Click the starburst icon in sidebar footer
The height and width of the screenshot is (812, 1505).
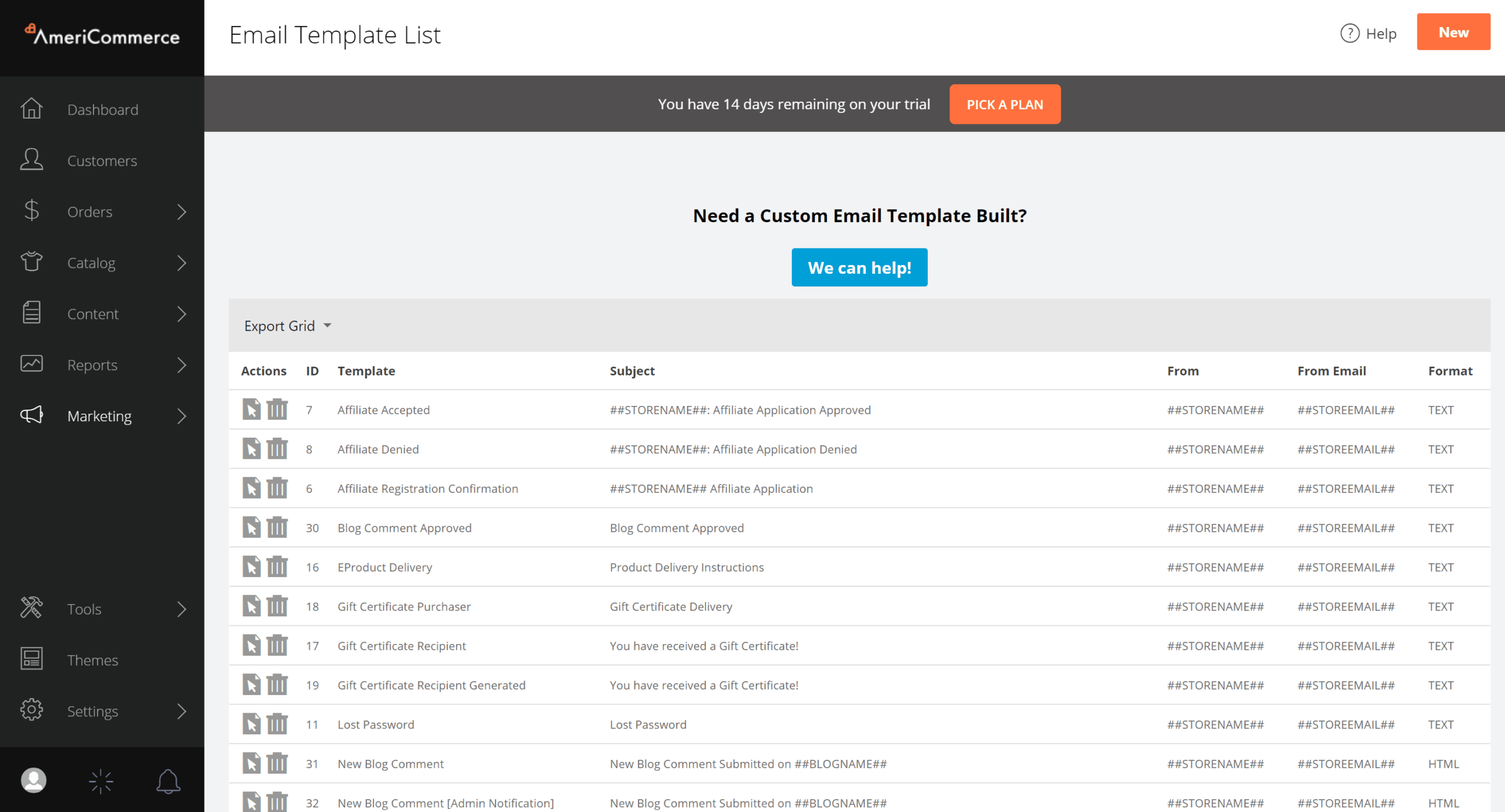101,781
